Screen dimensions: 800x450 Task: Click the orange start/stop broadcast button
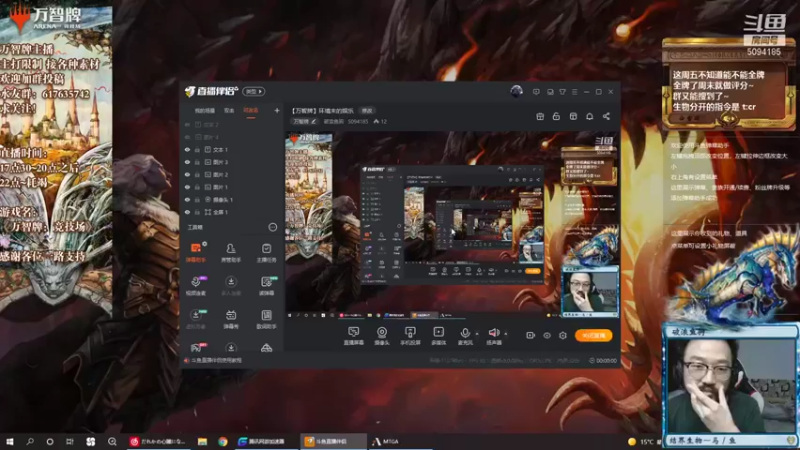594,335
